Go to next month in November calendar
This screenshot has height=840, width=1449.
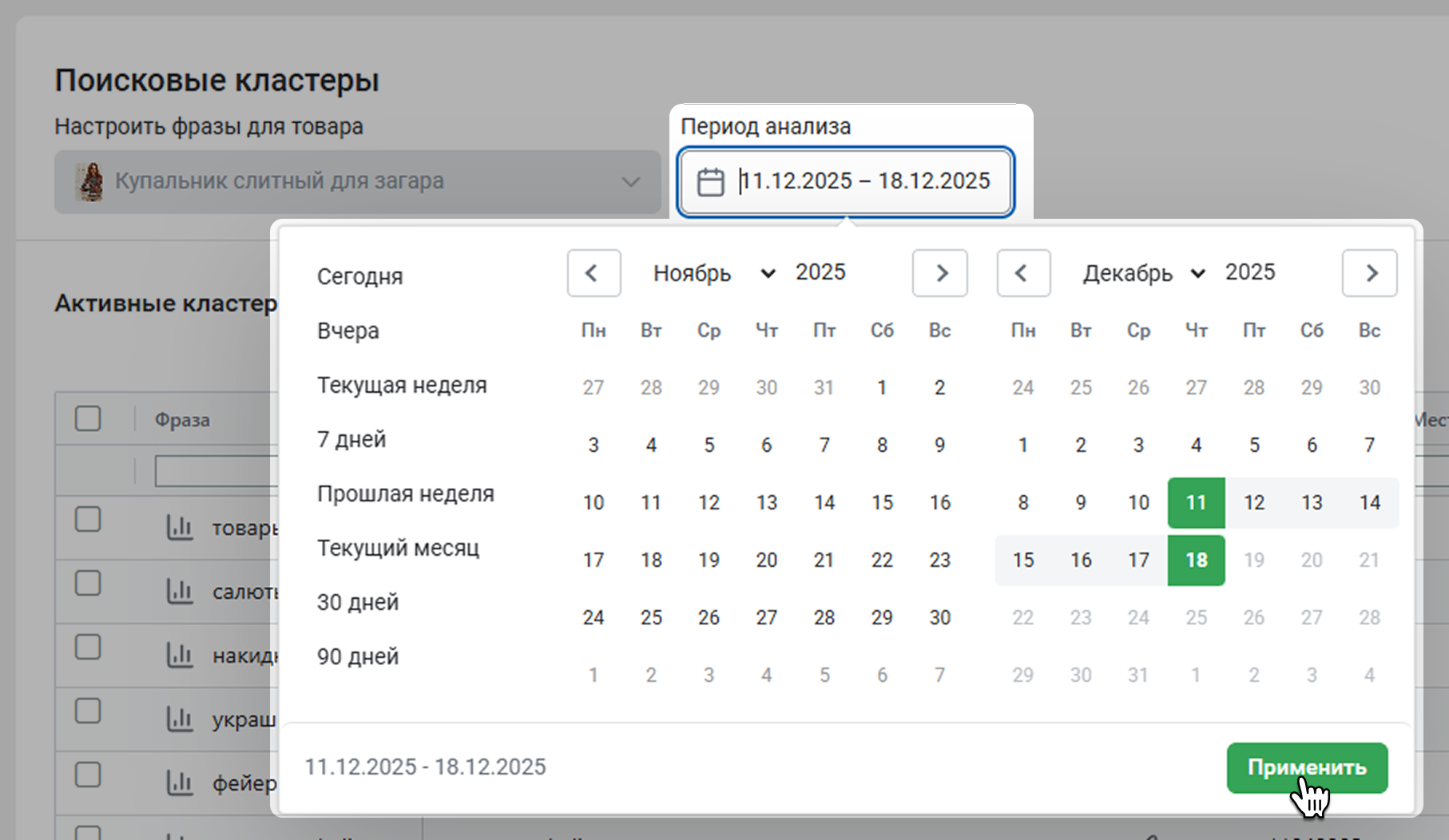(x=940, y=273)
